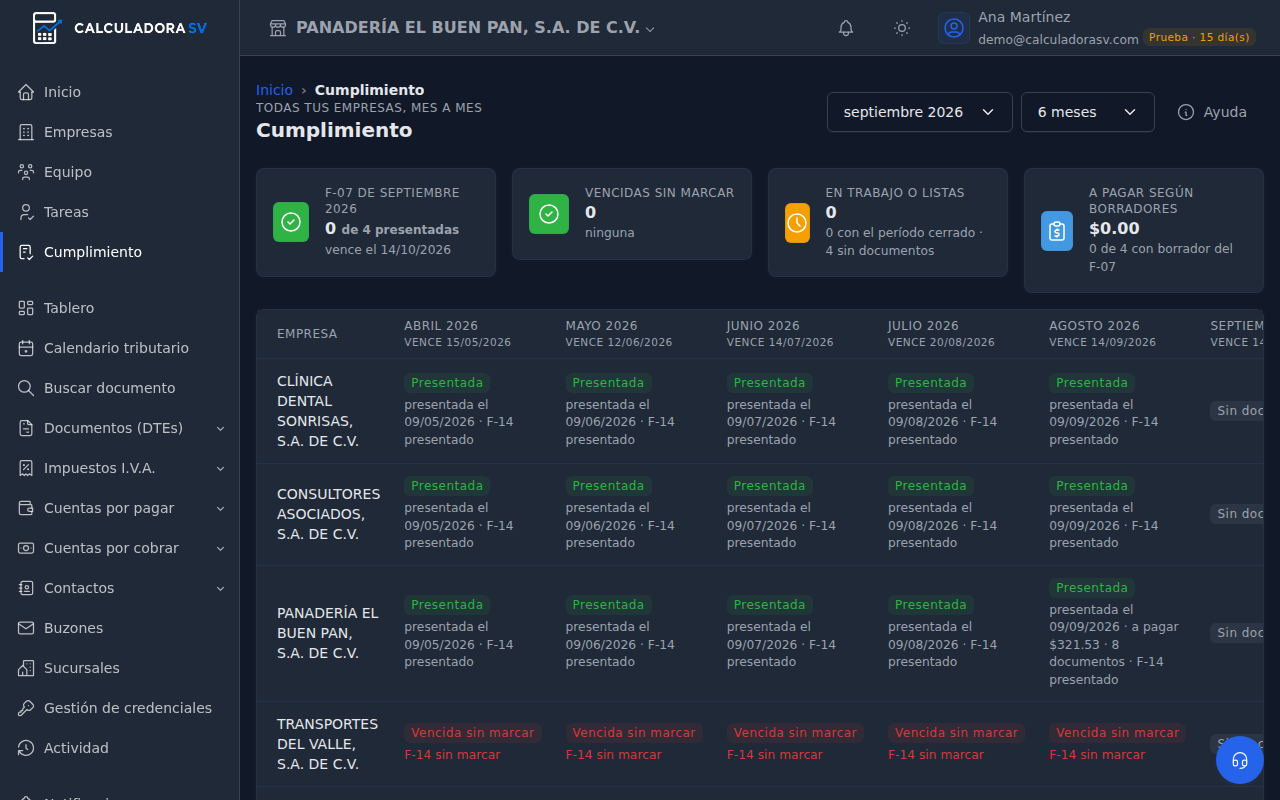Click Transportes del Valle company name
This screenshot has width=1280, height=800.
[x=328, y=744]
